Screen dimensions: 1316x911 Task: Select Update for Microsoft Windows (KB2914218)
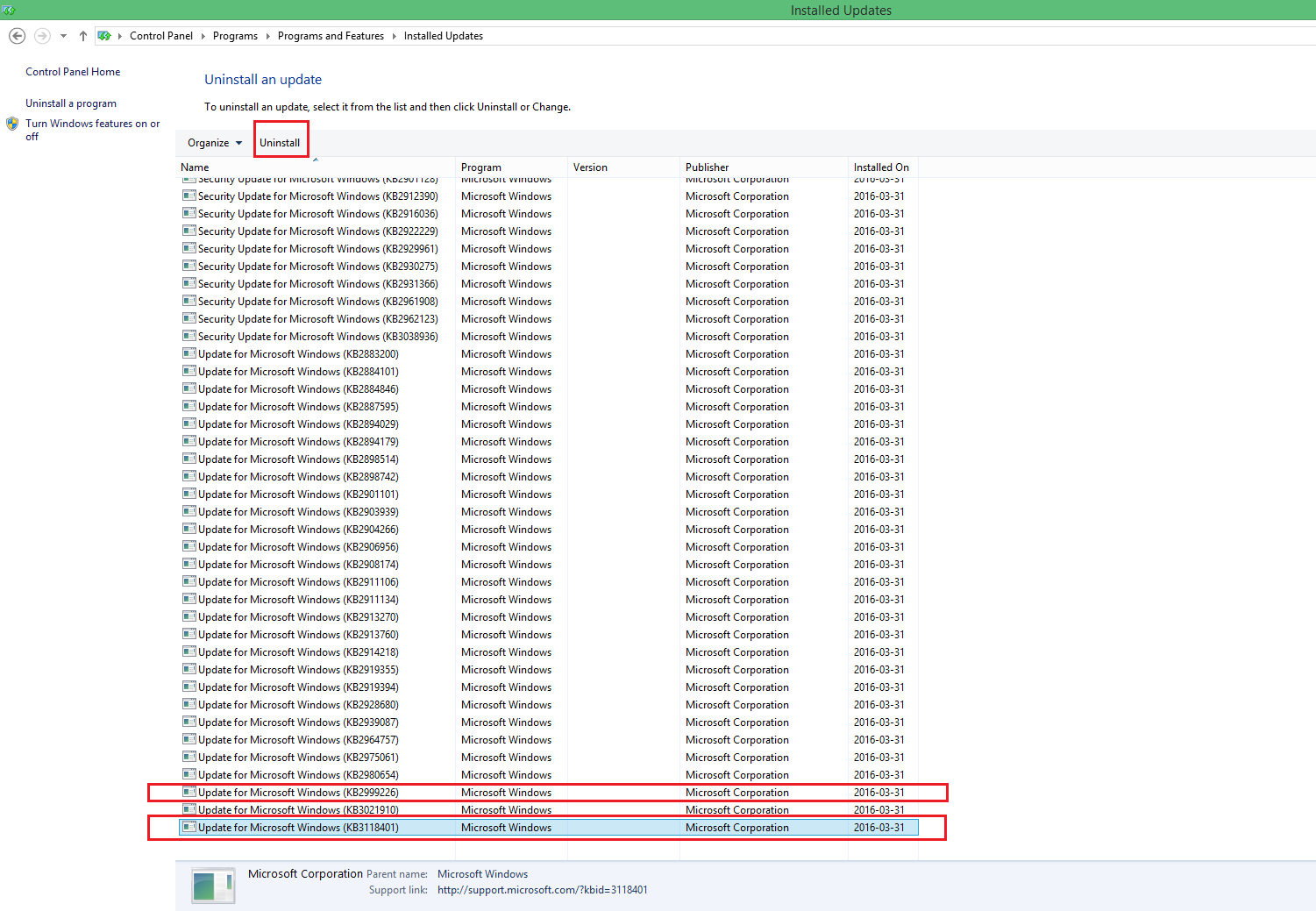(549, 652)
